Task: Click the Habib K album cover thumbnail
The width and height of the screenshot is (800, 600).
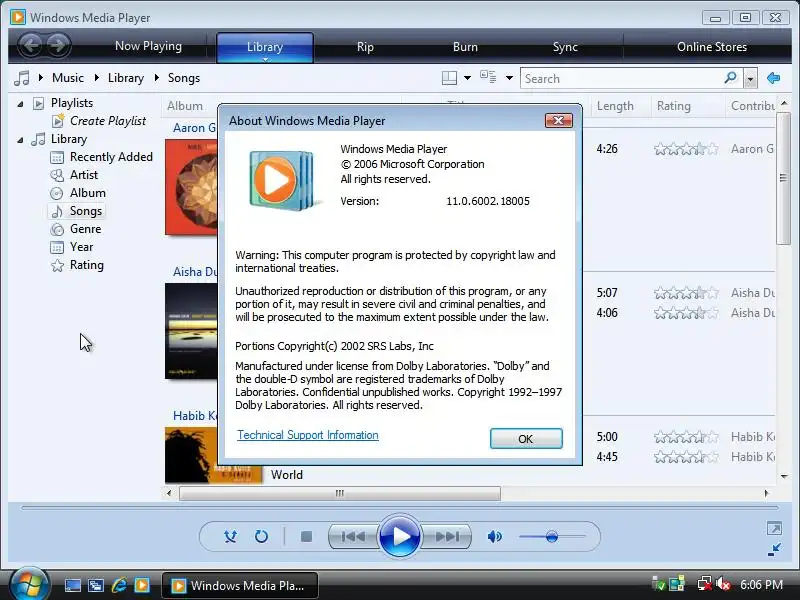Action: 213,455
